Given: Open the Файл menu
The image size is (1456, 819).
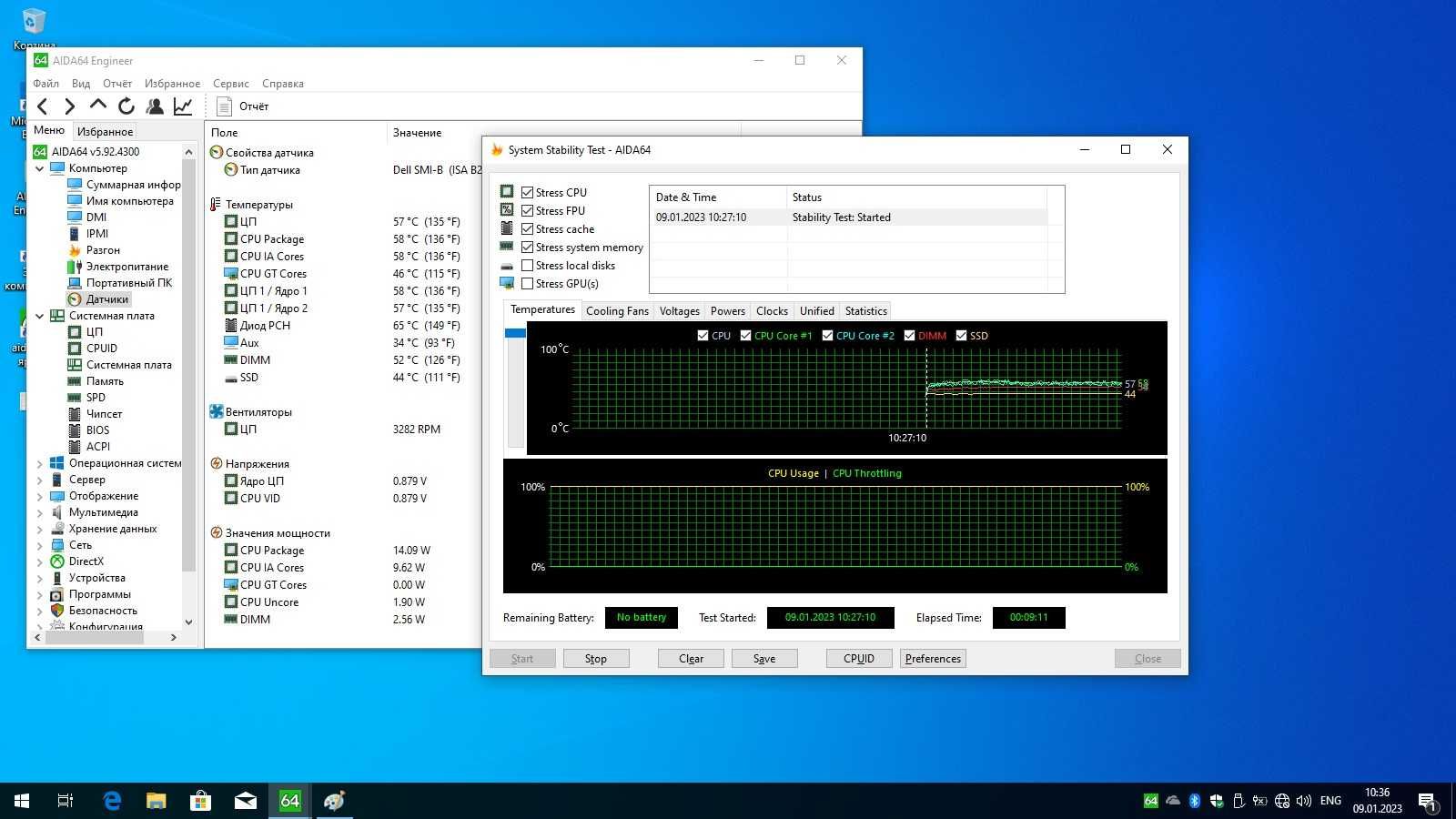Looking at the screenshot, I should [x=45, y=84].
